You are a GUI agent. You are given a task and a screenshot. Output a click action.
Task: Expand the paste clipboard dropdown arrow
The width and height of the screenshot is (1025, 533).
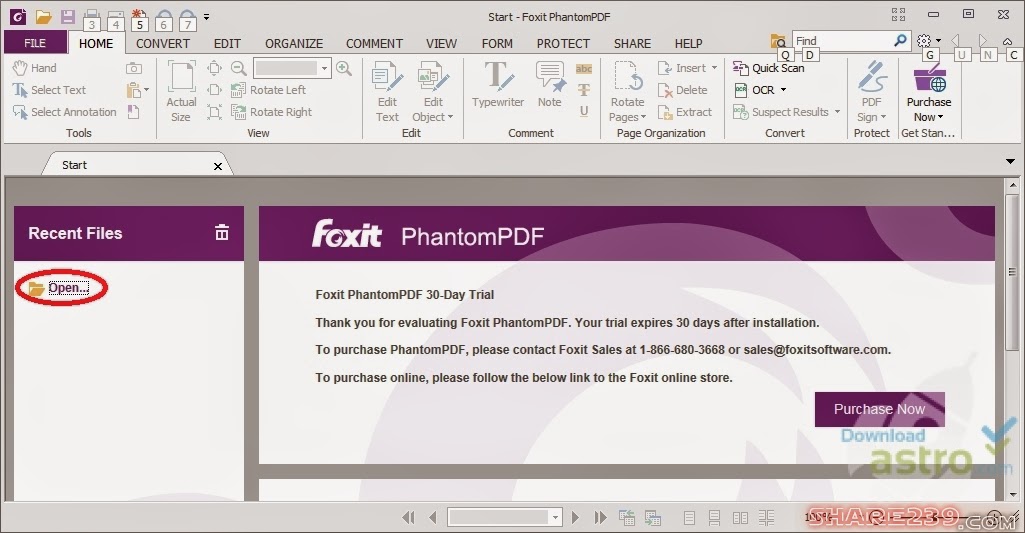pos(146,90)
